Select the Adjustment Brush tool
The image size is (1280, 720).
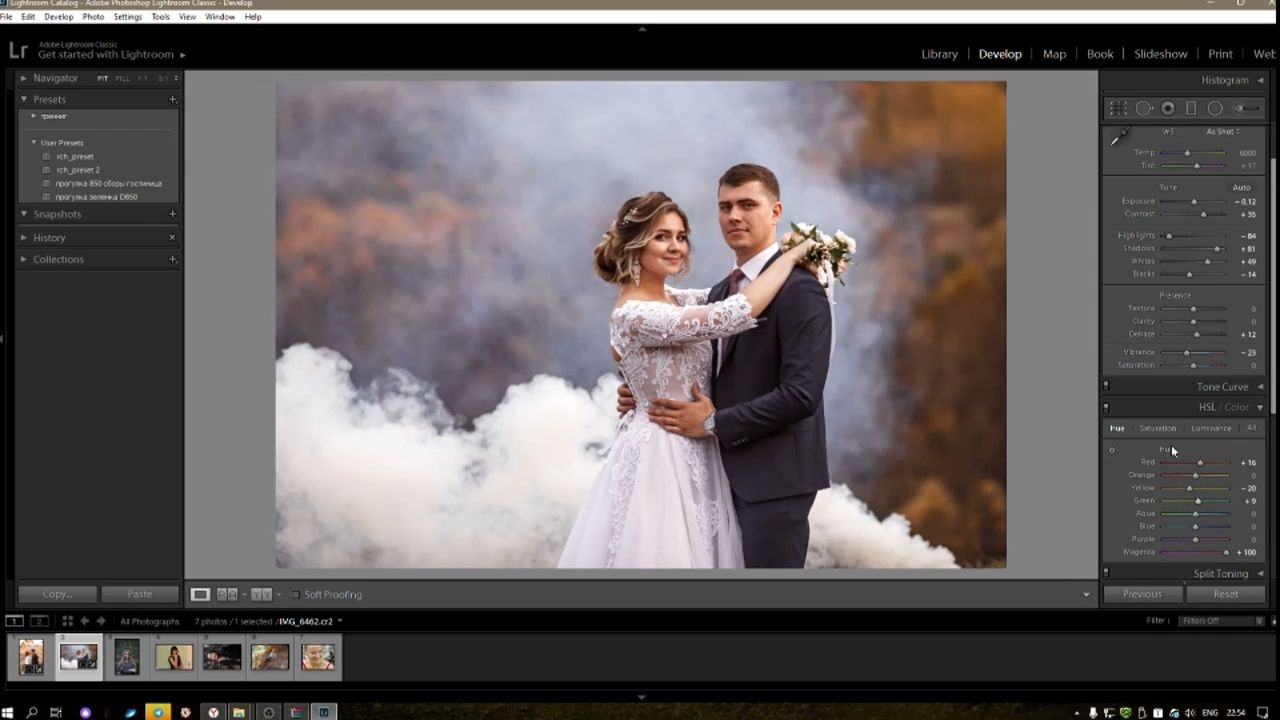point(1245,108)
